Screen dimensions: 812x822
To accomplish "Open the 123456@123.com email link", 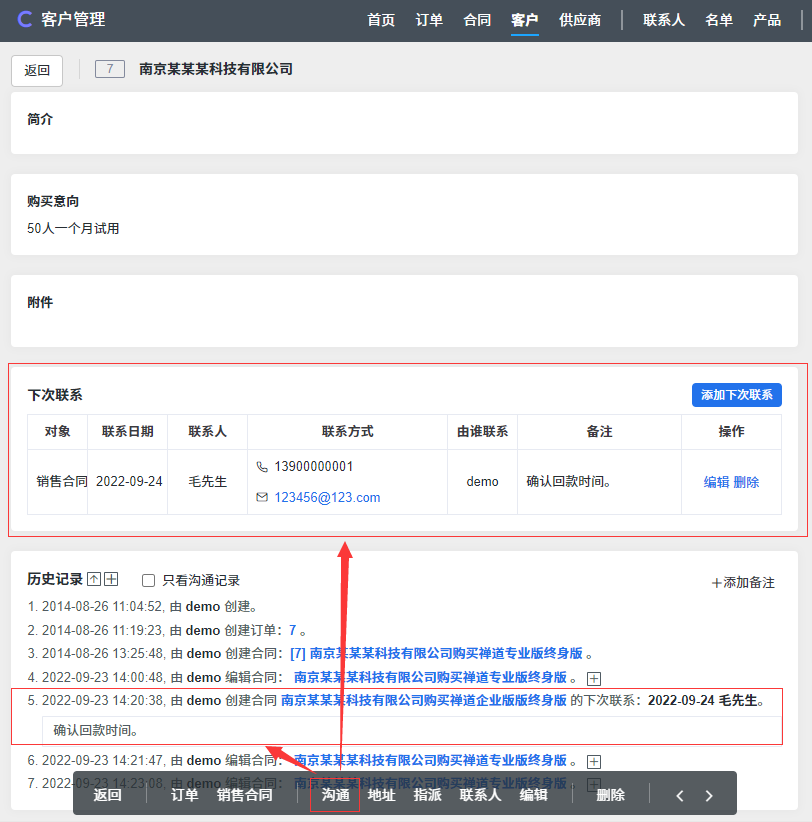I will click(327, 497).
